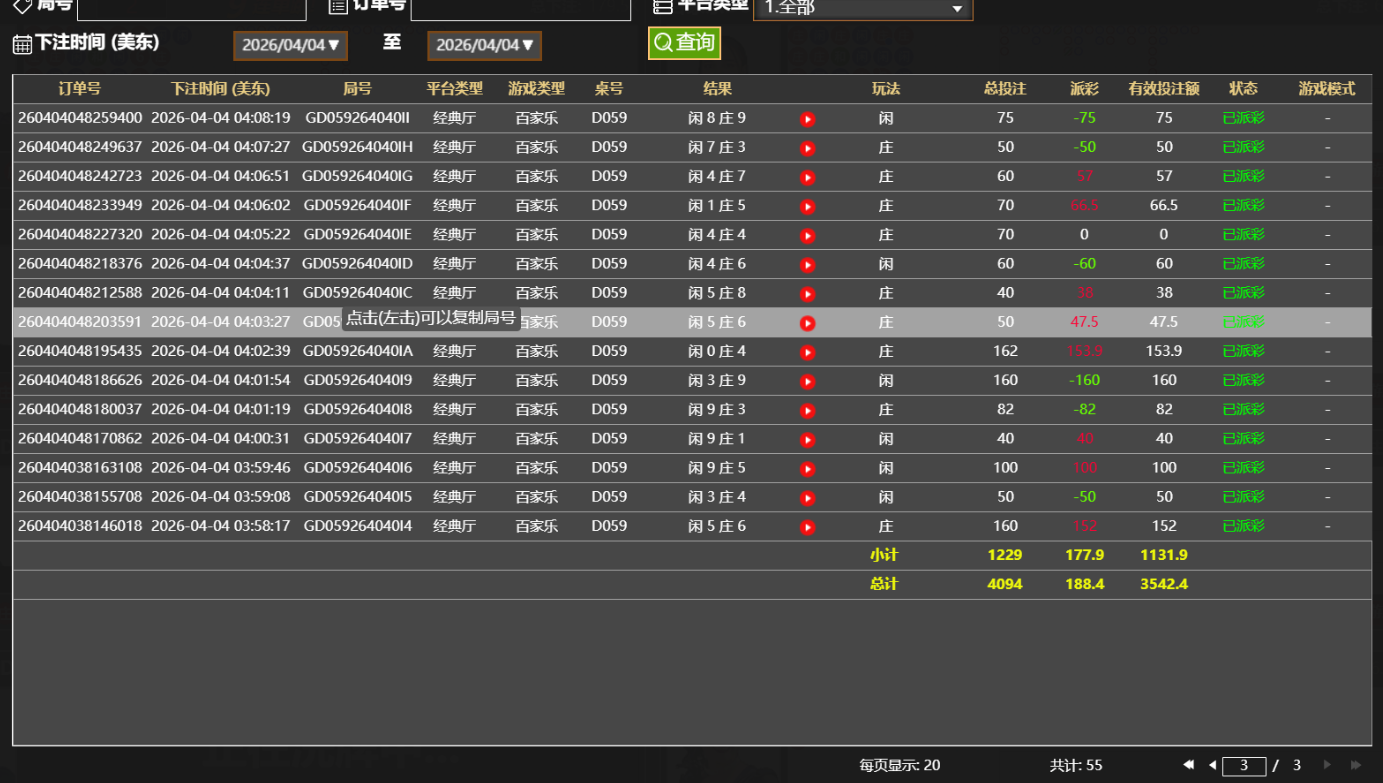Click the page number input box
The width and height of the screenshot is (1383, 783).
[1244, 766]
